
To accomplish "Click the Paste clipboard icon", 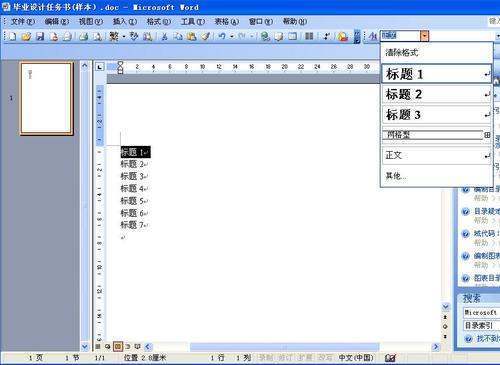I will pyautogui.click(x=192, y=36).
